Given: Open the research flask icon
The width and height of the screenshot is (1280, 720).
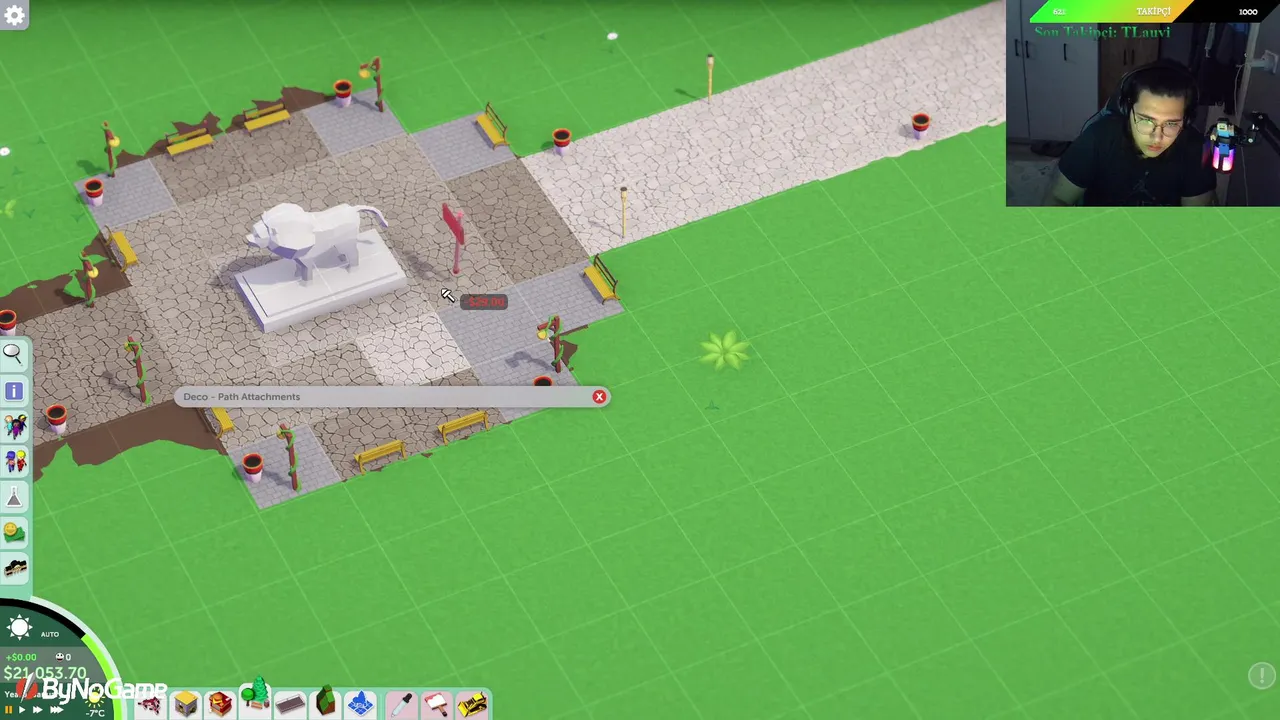Looking at the screenshot, I should point(14,497).
